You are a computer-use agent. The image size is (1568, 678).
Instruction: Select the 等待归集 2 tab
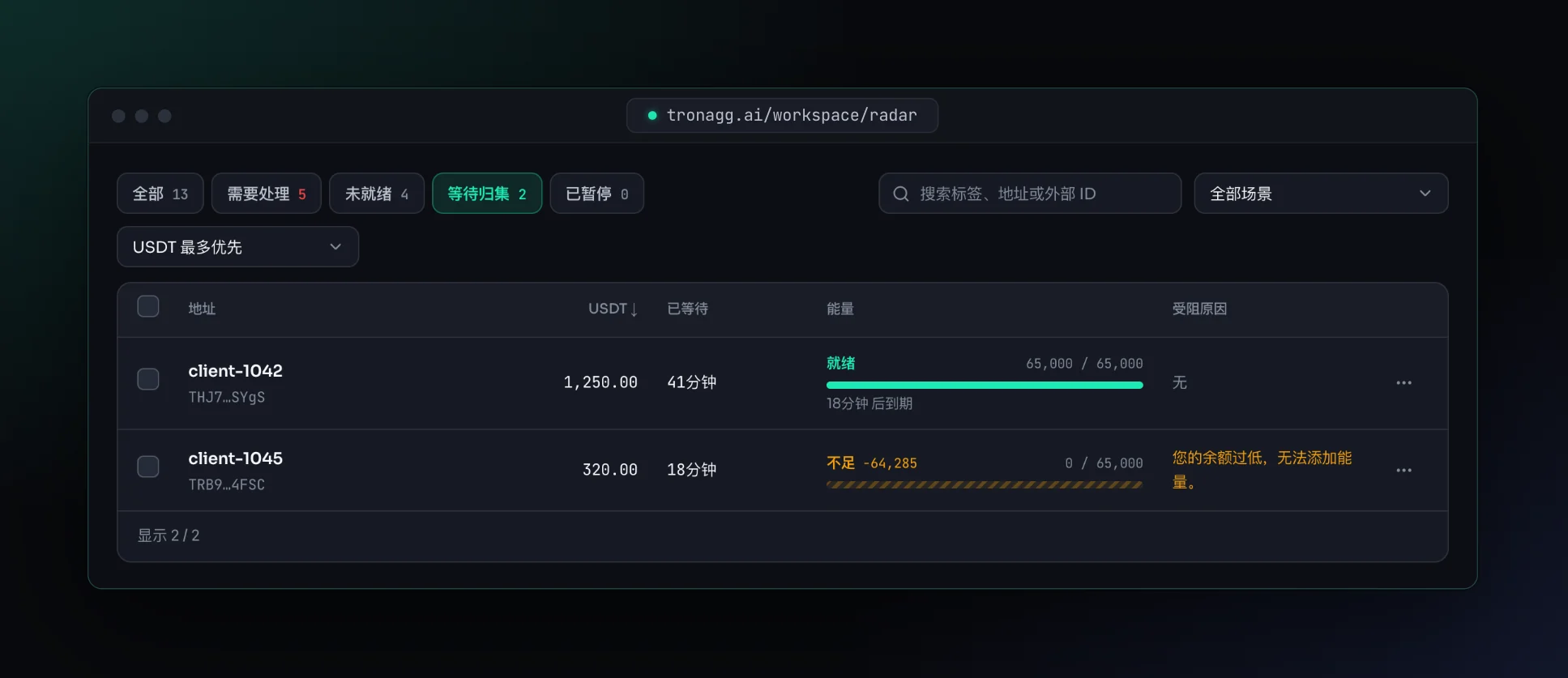(x=487, y=194)
